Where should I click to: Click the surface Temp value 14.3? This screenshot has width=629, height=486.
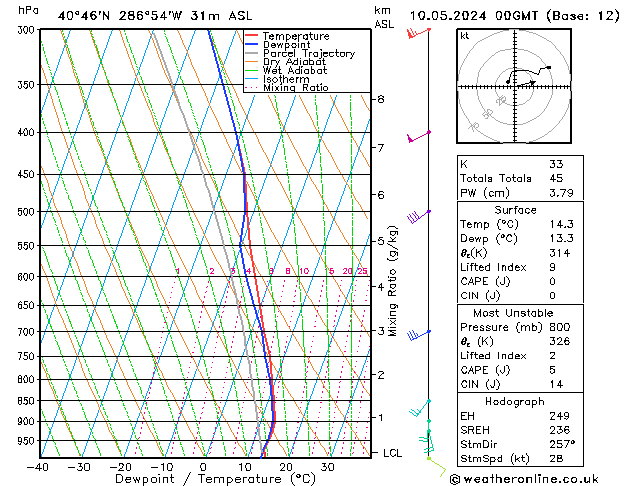pos(561,224)
